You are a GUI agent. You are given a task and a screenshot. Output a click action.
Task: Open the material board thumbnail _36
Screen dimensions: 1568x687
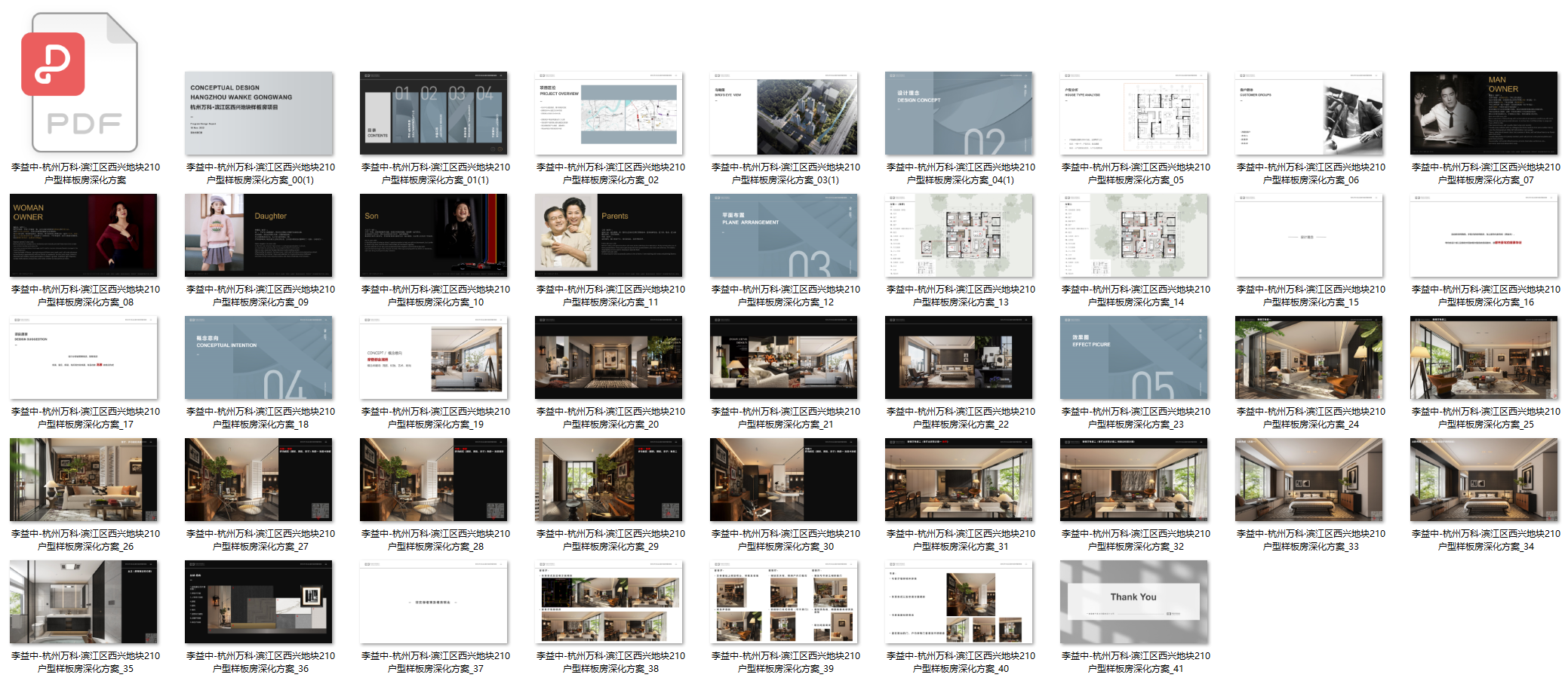(258, 602)
